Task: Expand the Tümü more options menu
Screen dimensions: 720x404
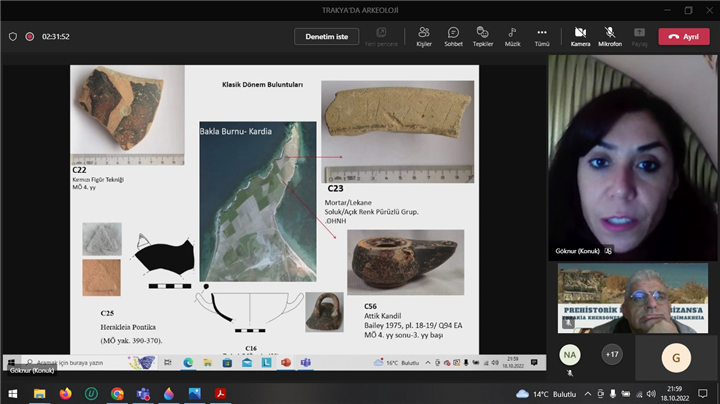Action: click(542, 36)
